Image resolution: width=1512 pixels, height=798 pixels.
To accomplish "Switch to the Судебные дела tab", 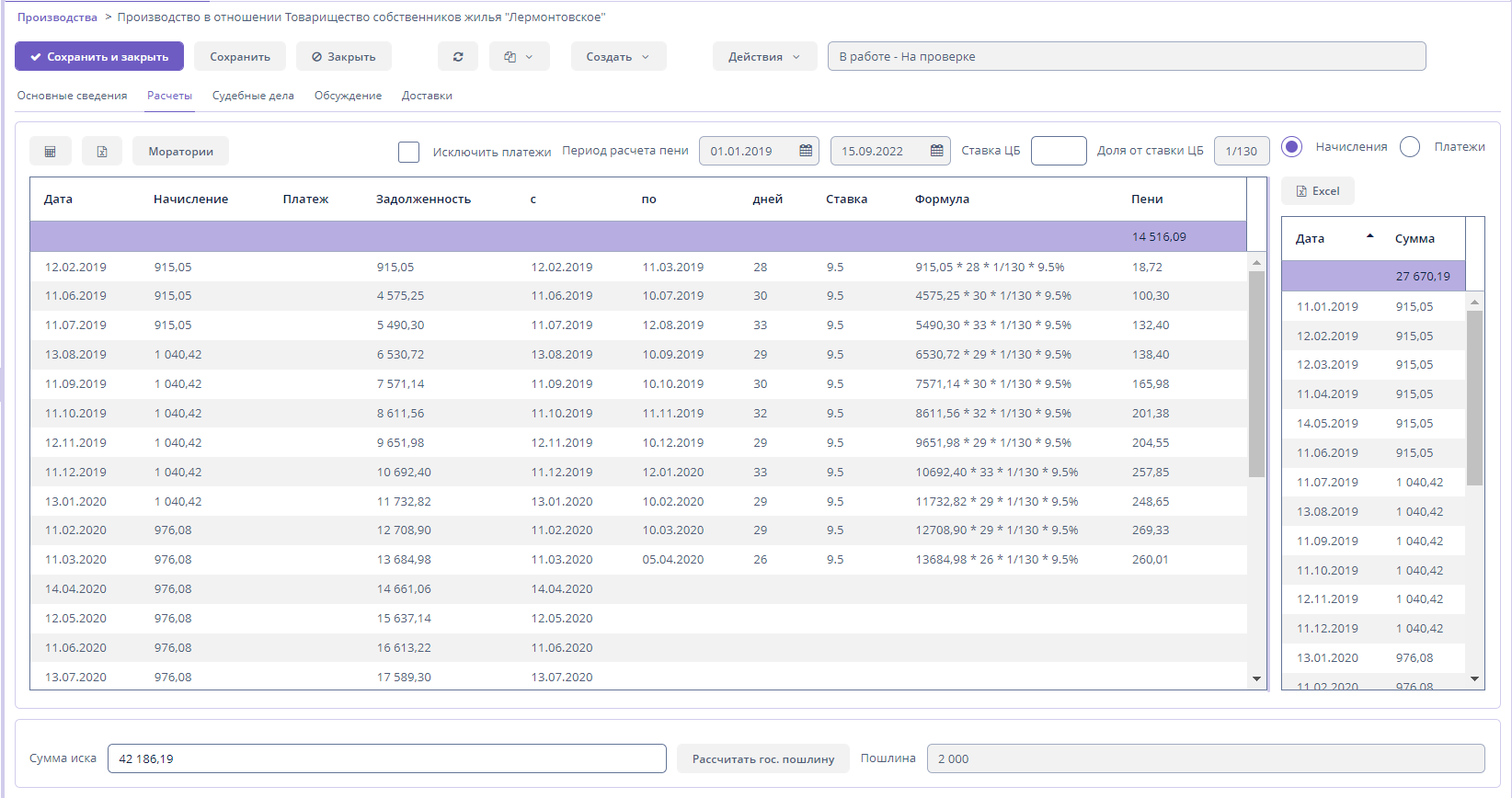I will coord(253,96).
